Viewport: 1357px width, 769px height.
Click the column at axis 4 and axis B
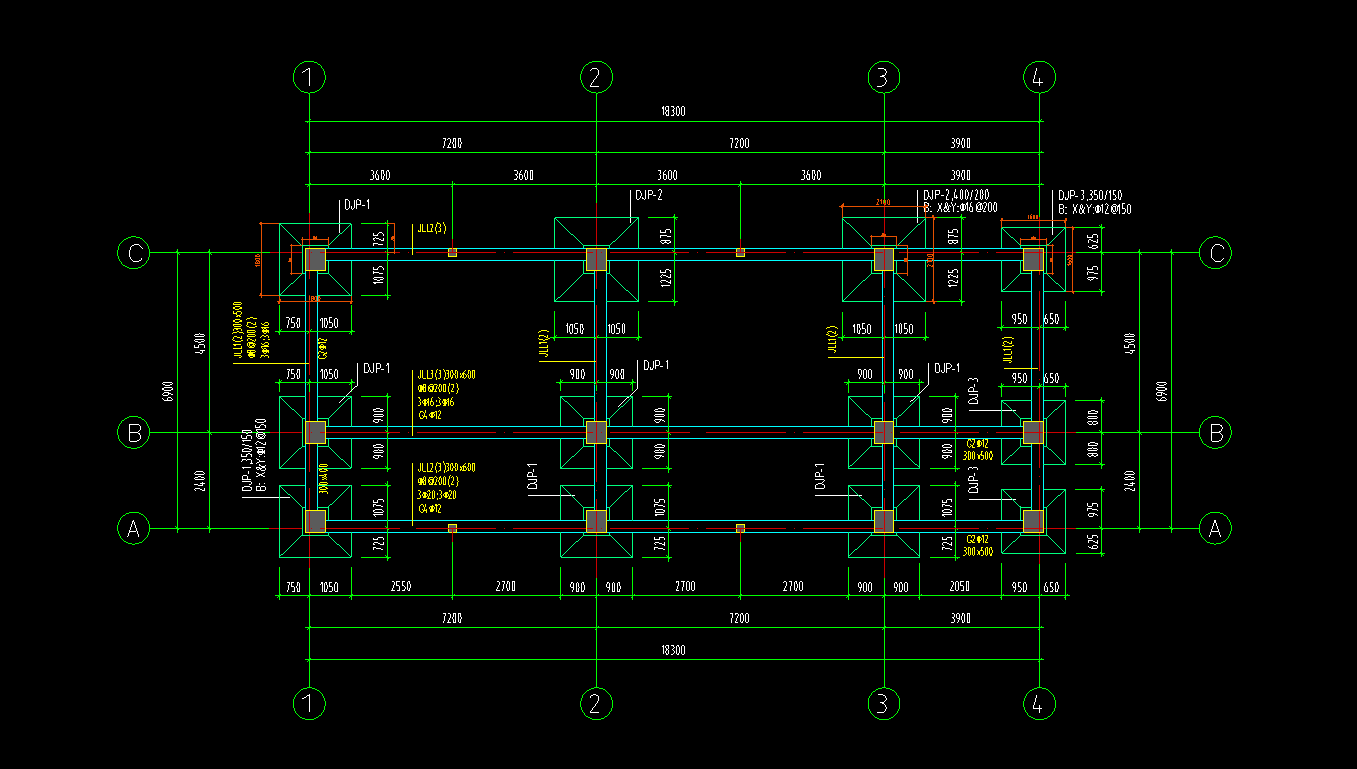(x=1033, y=432)
